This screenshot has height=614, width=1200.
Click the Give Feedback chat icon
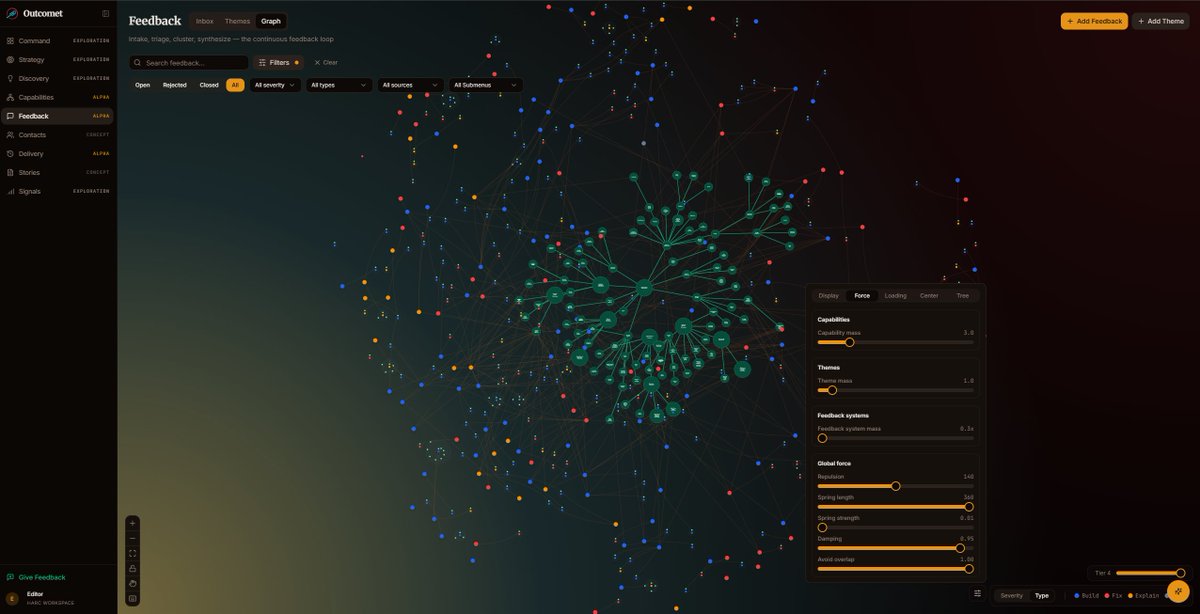tap(10, 577)
